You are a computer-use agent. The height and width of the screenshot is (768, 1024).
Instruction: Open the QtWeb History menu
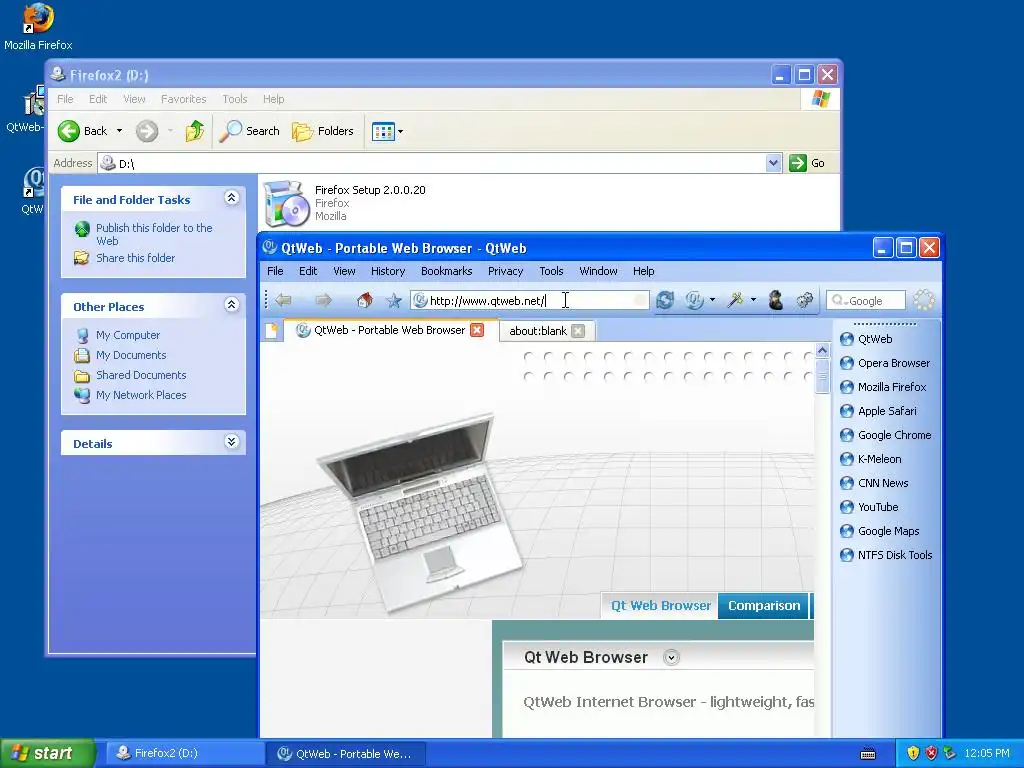tap(388, 271)
